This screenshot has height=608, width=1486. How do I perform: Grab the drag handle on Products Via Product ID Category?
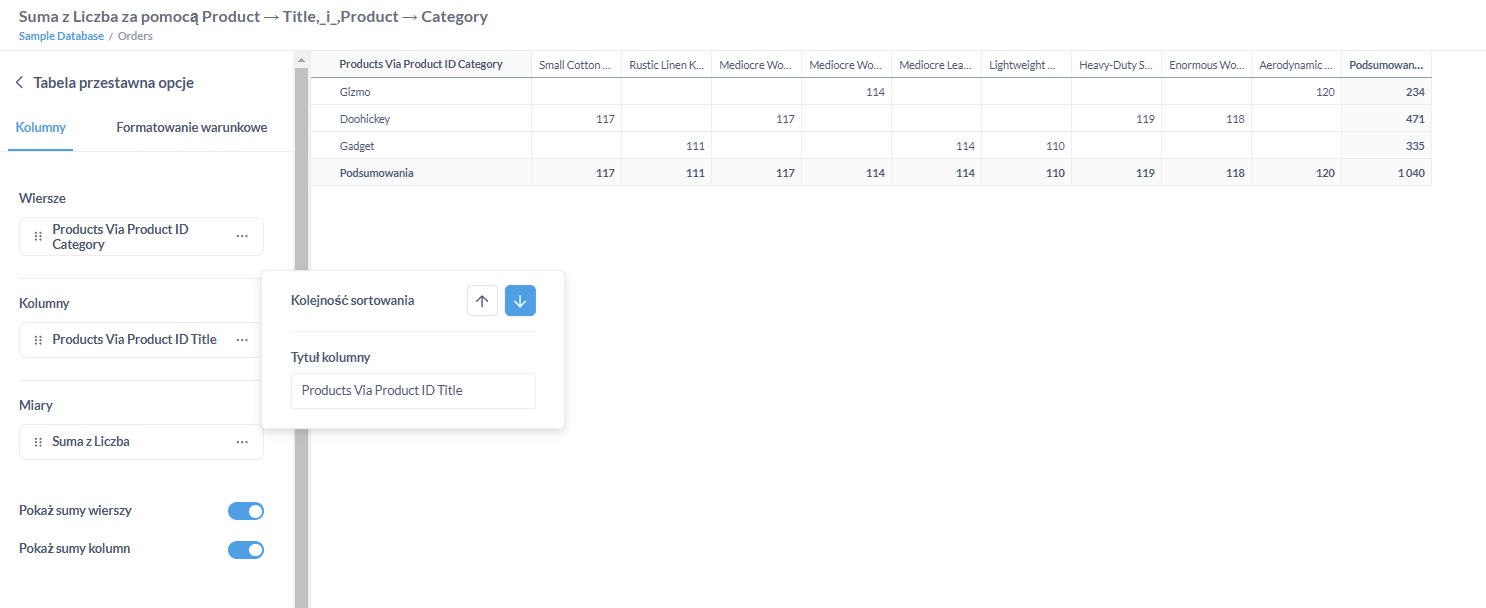tap(37, 236)
